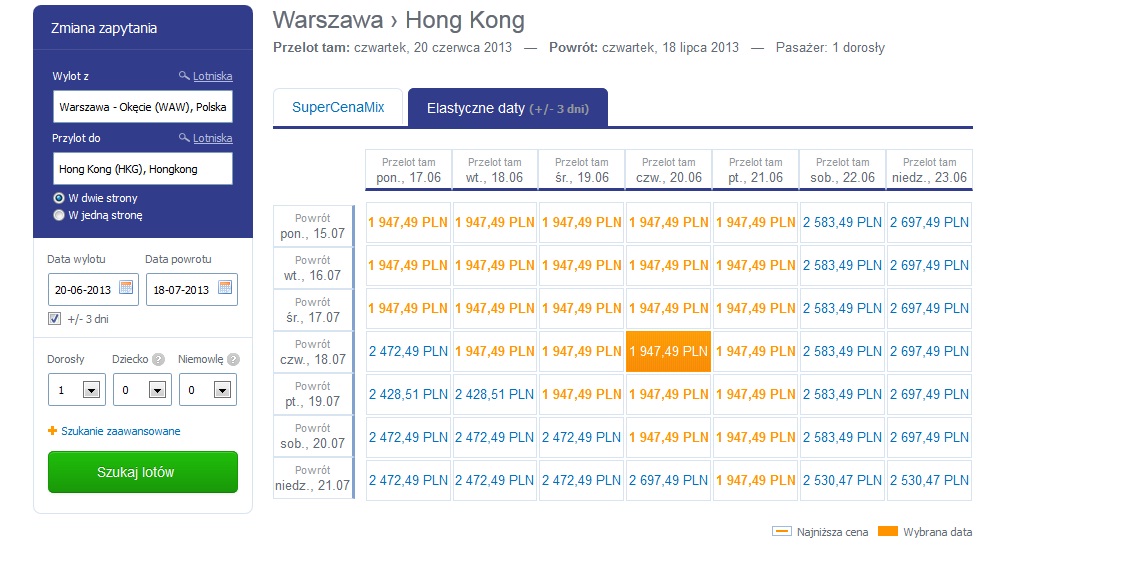Choose 1 947,49 PLN for 18.06, return 16.07
The width and height of the screenshot is (1121, 568).
(495, 265)
